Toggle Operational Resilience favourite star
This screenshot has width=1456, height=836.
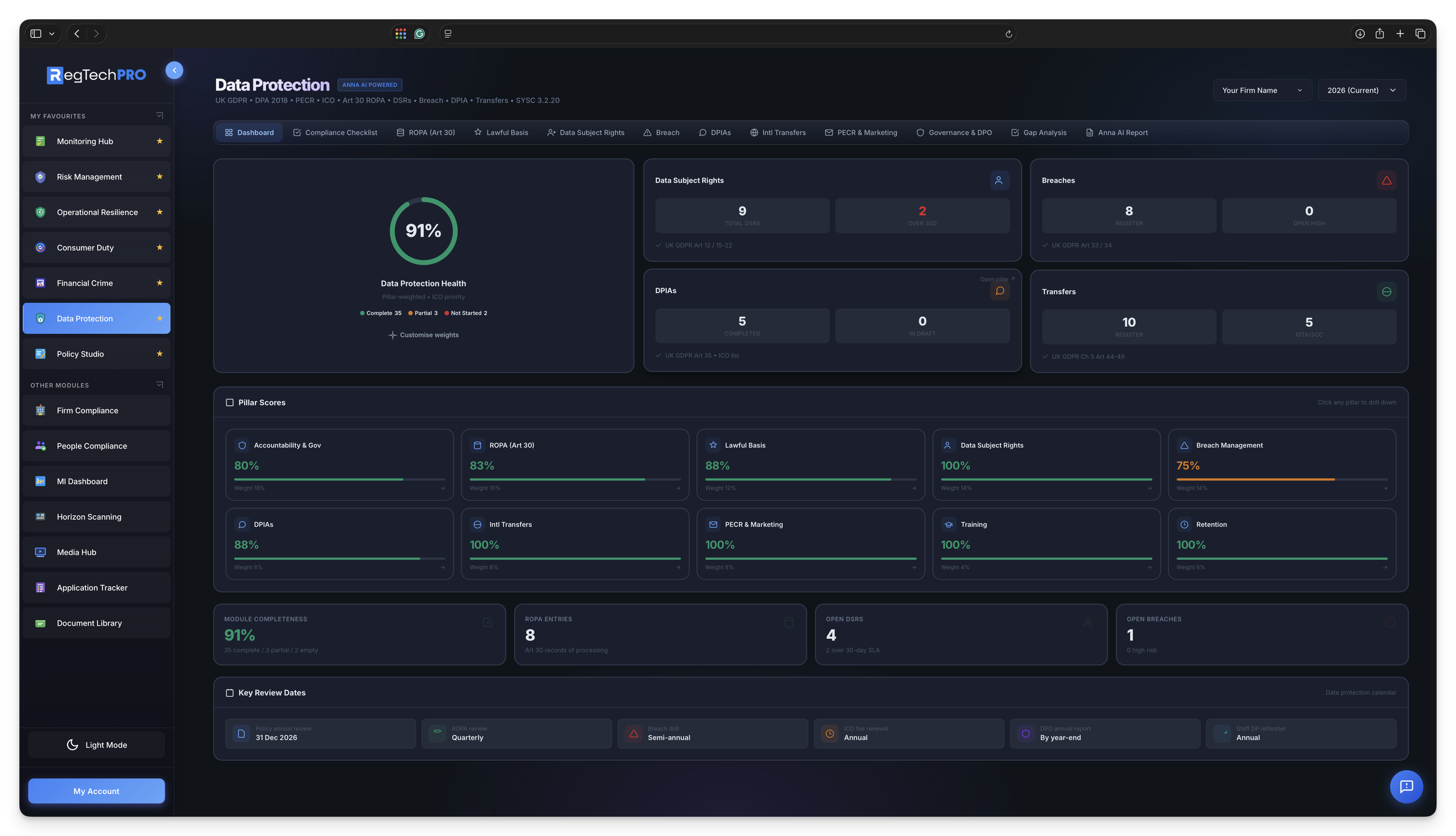[160, 212]
